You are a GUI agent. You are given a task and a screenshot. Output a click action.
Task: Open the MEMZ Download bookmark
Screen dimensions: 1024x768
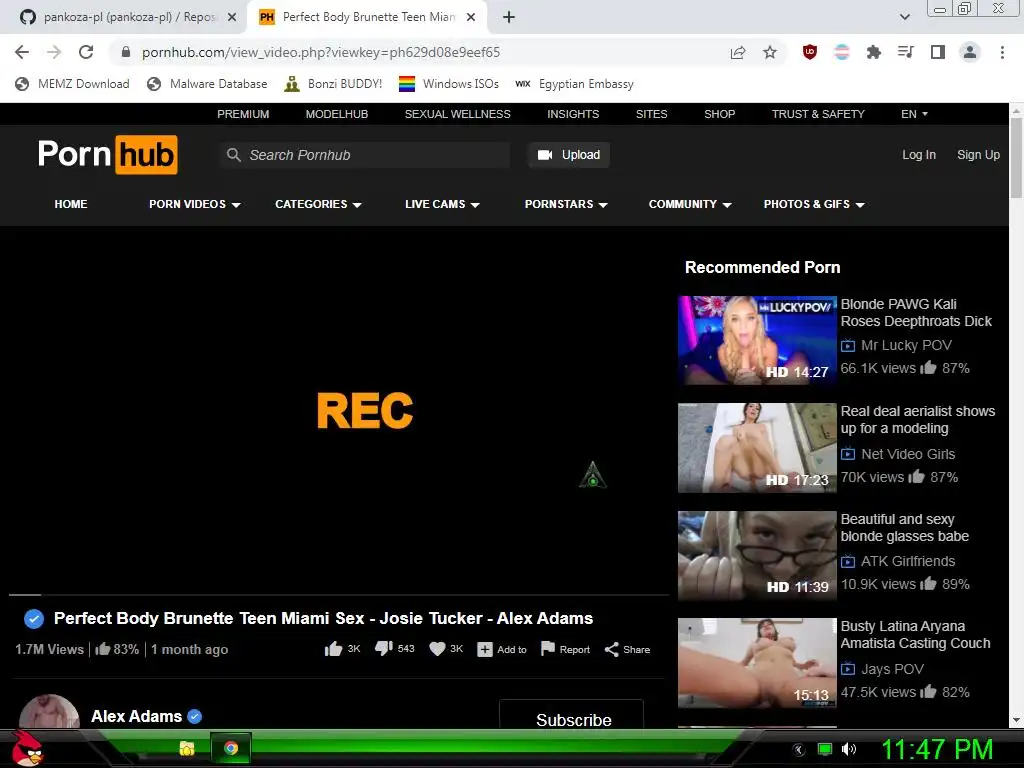pos(72,84)
